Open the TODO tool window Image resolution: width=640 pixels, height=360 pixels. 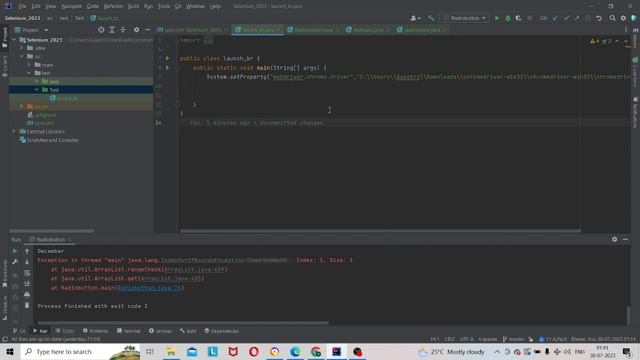(x=65, y=331)
